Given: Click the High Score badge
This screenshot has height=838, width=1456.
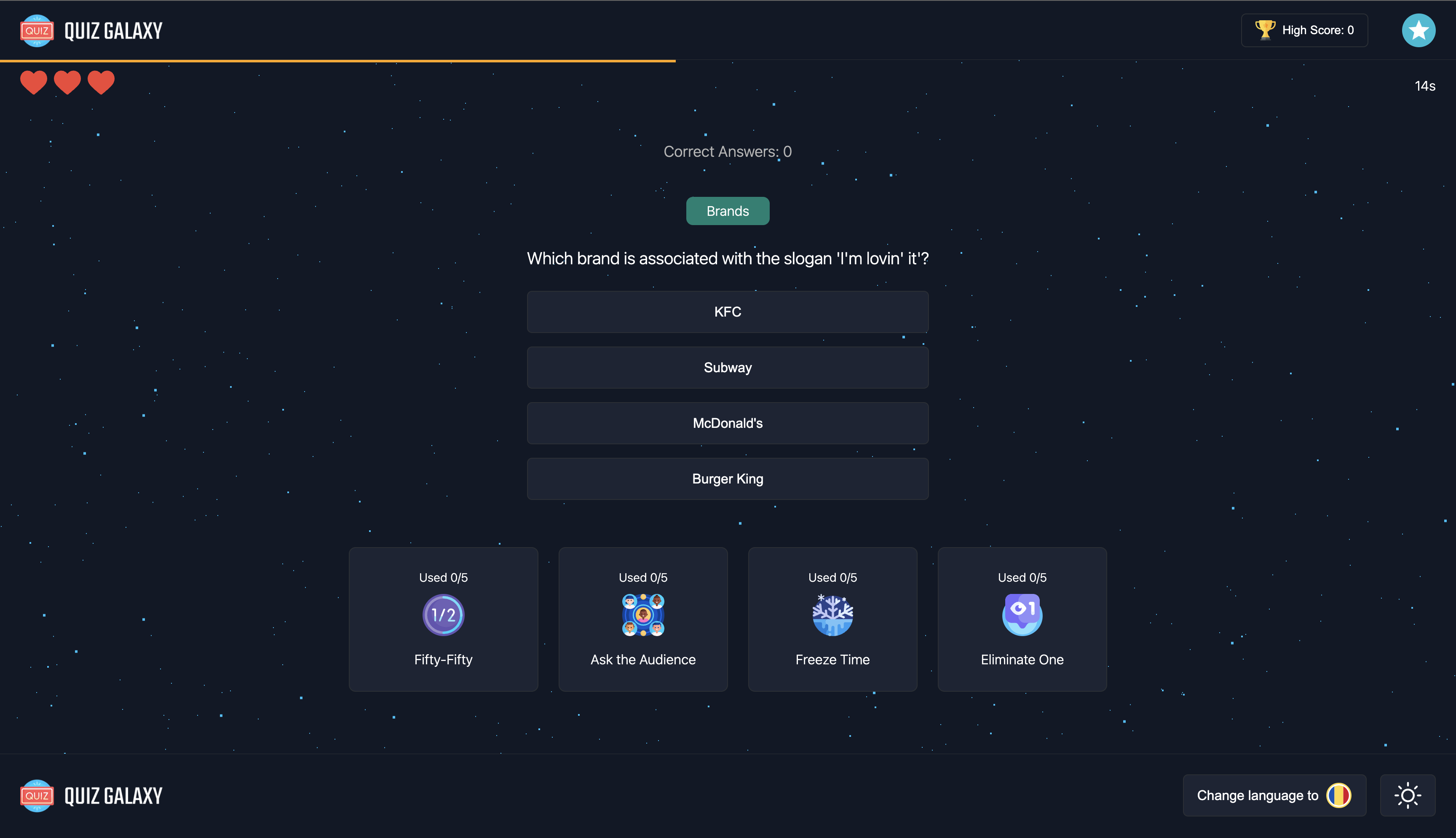Looking at the screenshot, I should (x=1304, y=30).
